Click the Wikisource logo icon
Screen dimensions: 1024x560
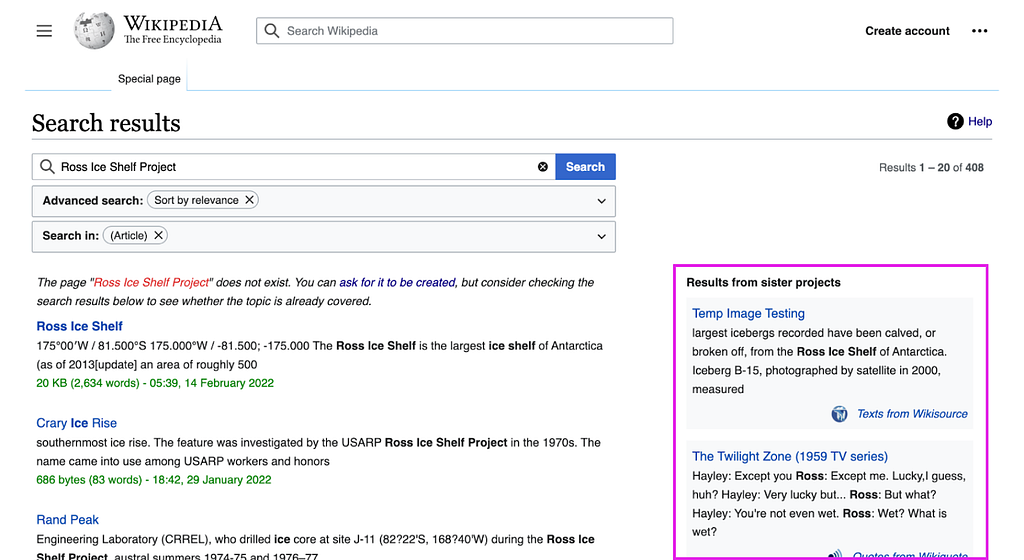(x=839, y=414)
